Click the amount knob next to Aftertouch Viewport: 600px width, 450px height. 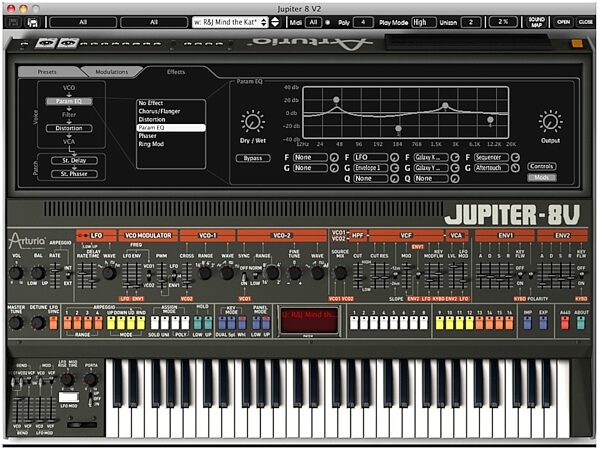tap(515, 168)
